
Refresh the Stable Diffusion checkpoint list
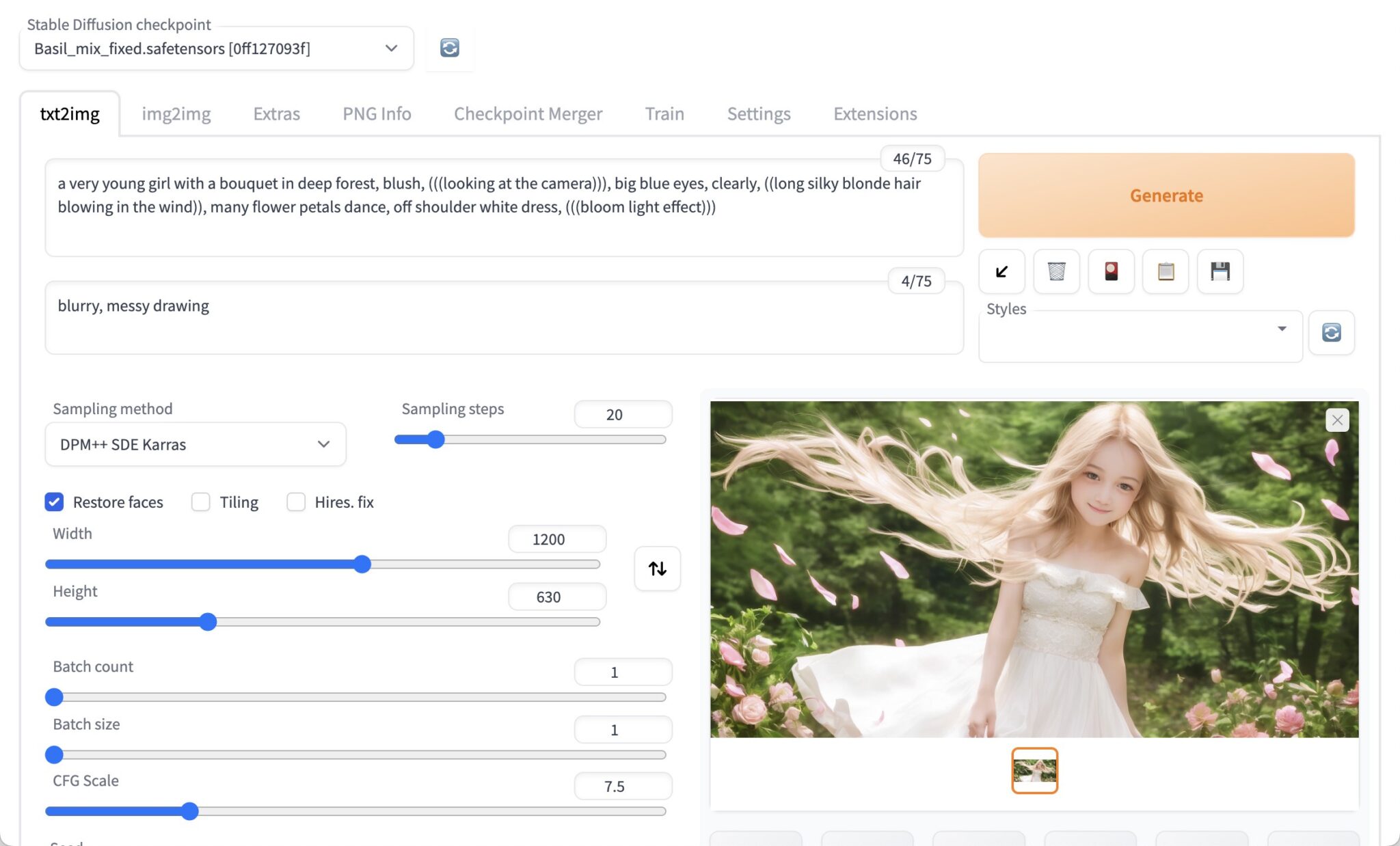click(x=449, y=48)
